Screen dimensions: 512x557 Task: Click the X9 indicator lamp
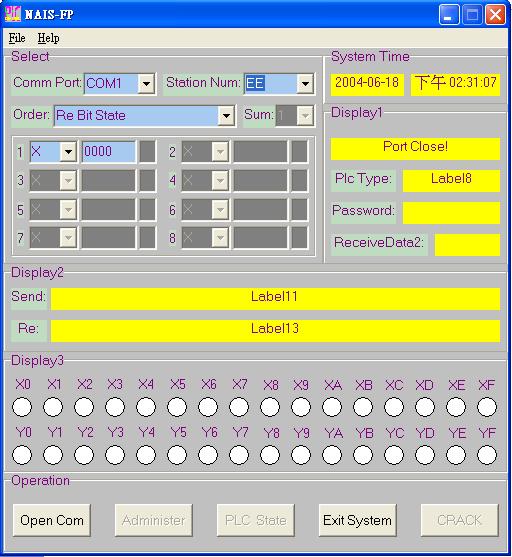(x=301, y=407)
